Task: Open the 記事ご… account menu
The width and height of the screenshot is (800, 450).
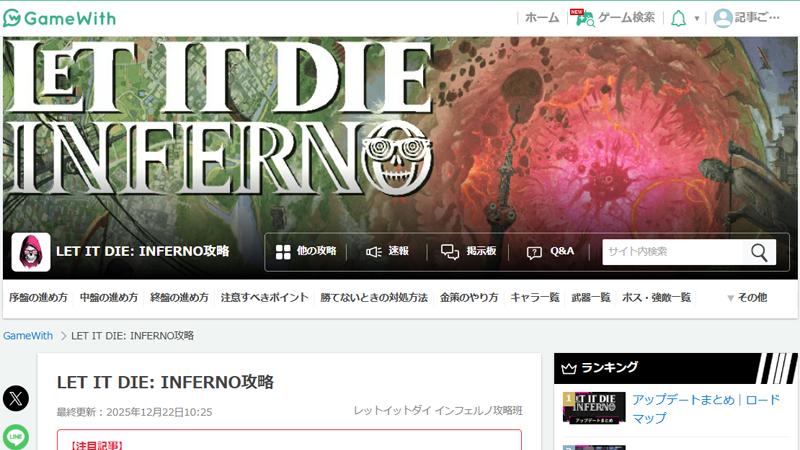Action: click(757, 18)
